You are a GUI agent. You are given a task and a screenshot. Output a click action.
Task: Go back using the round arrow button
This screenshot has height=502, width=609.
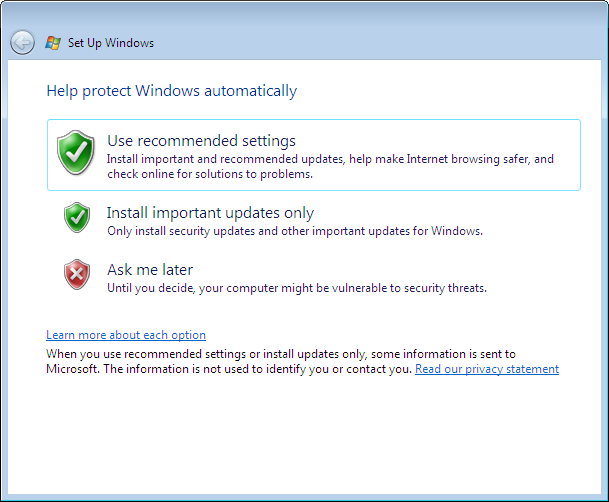click(22, 42)
